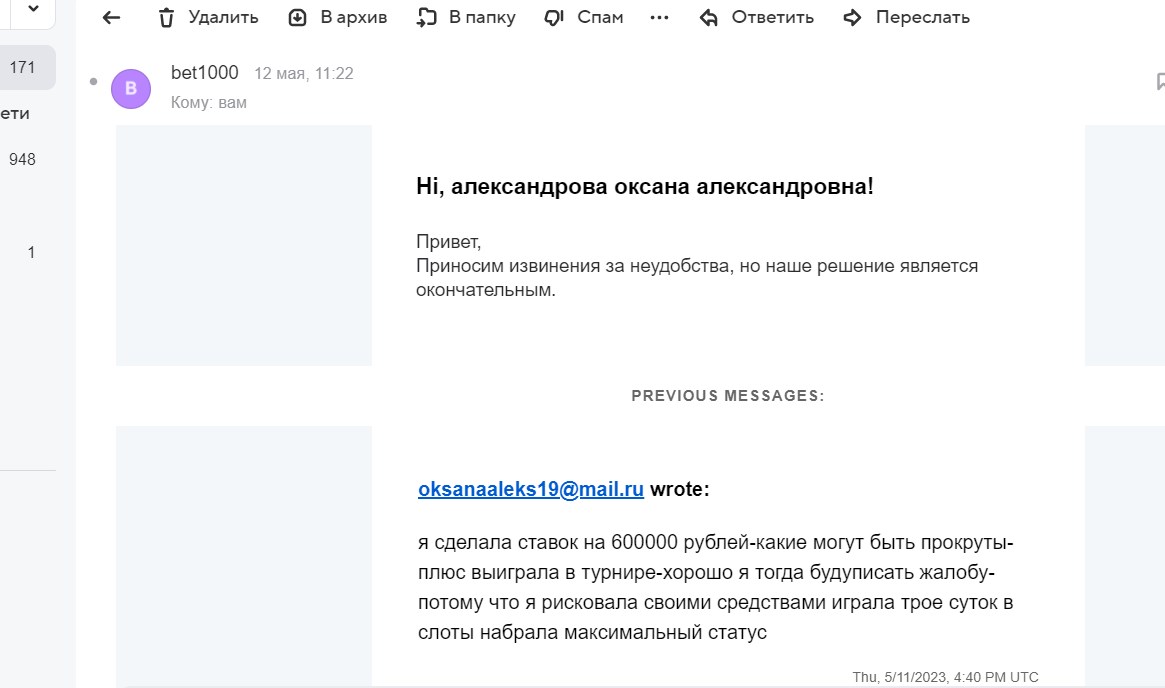
Task: Select the sidebar folder with 171 count
Action: 23,66
